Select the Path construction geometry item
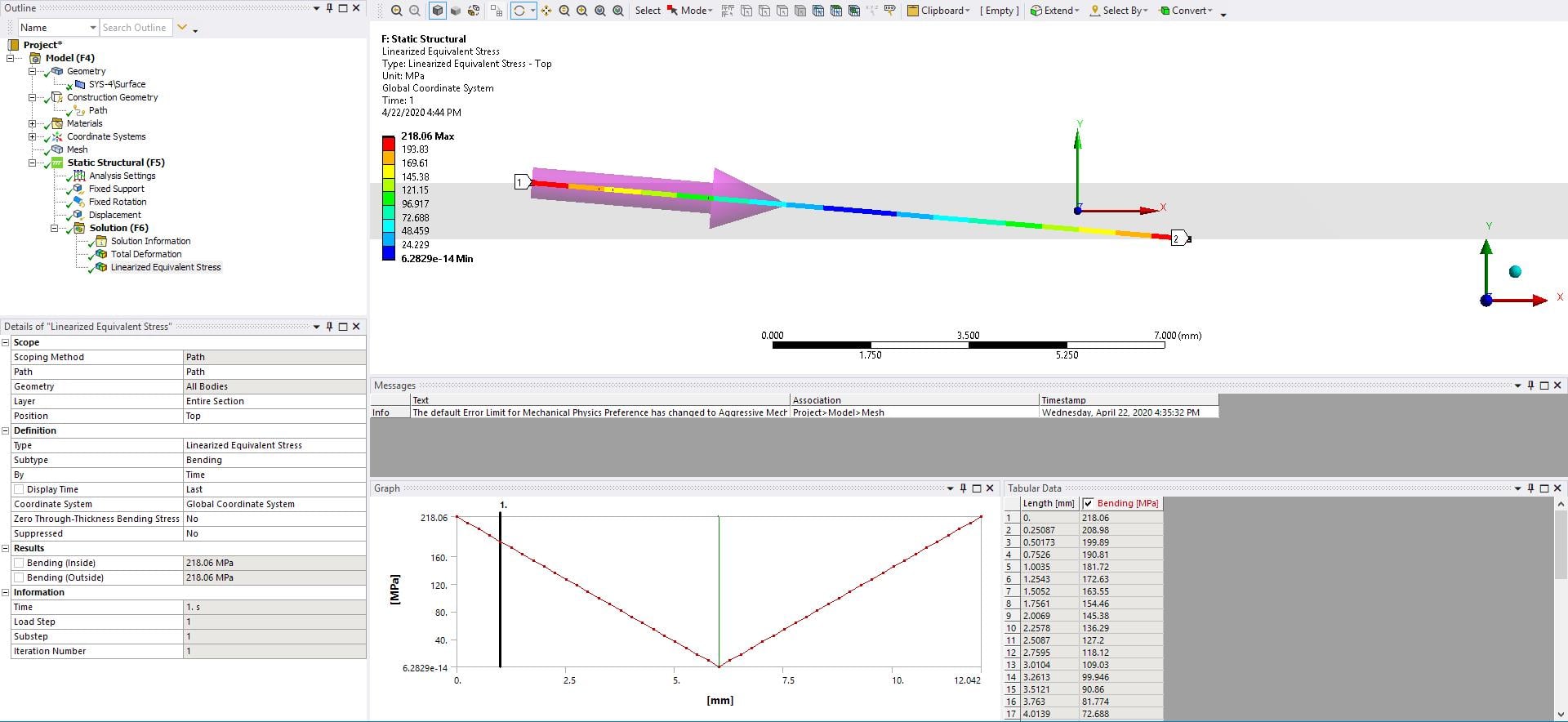The width and height of the screenshot is (1568, 722). pyautogui.click(x=98, y=110)
